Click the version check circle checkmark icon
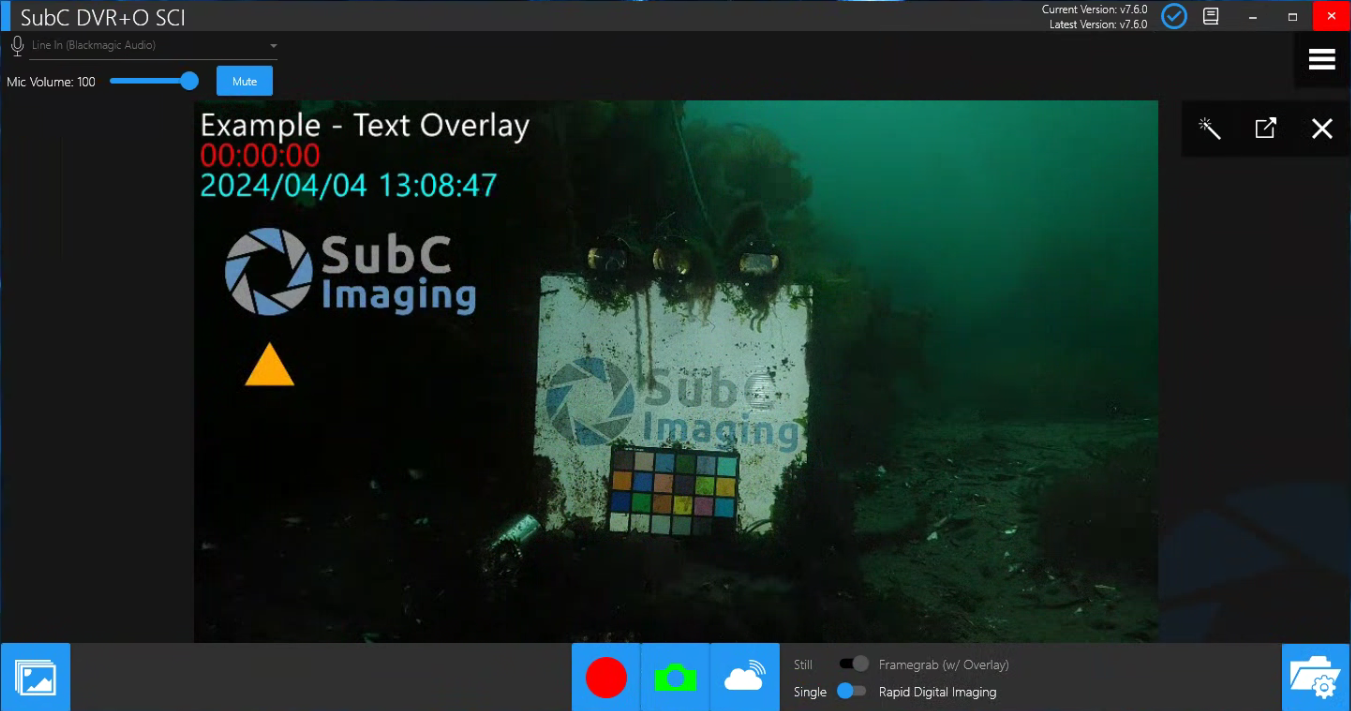1351x711 pixels. 1174,16
